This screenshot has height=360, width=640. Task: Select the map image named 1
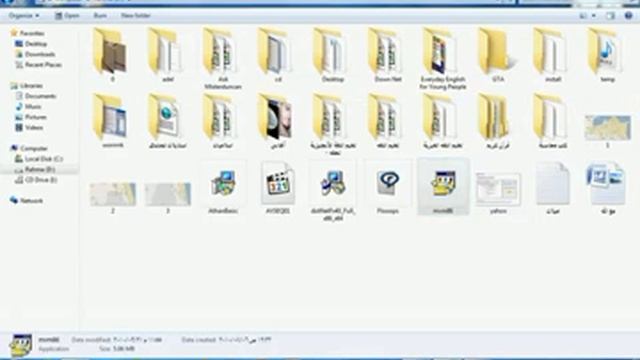608,131
